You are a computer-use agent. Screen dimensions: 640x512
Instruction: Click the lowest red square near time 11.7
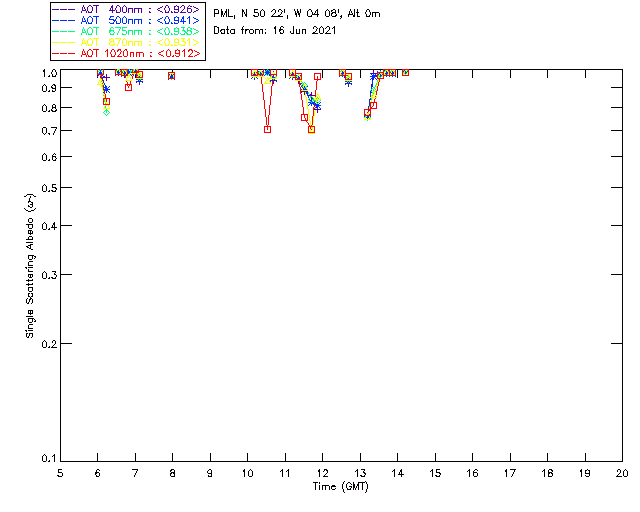[311, 129]
